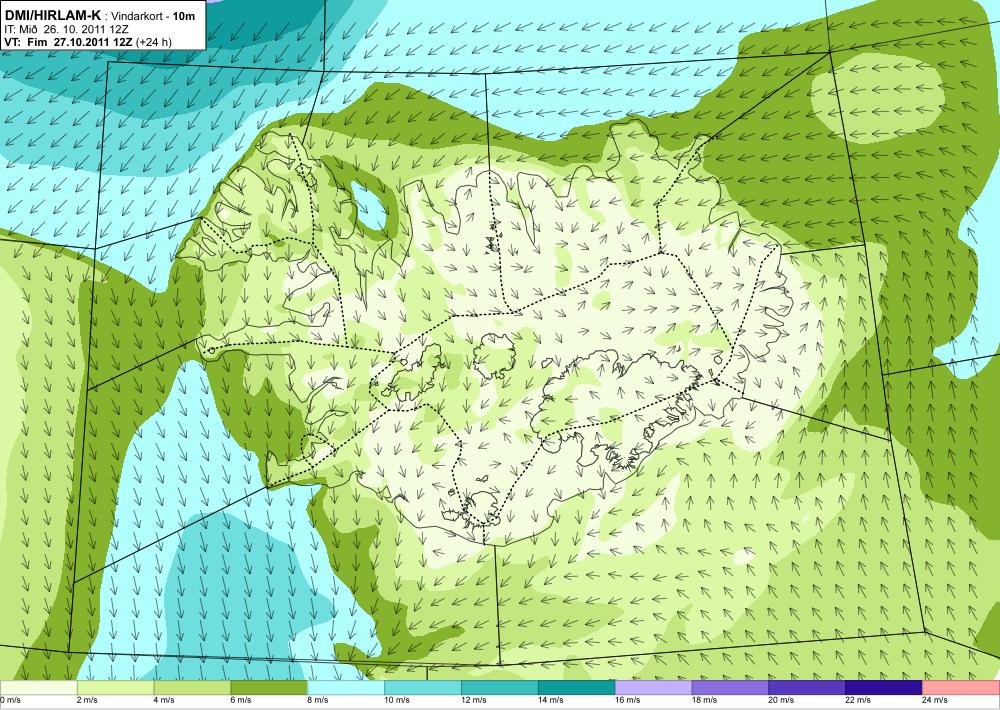Click the "6 m/s" legend label
Image resolution: width=1000 pixels, height=710 pixels.
click(240, 700)
